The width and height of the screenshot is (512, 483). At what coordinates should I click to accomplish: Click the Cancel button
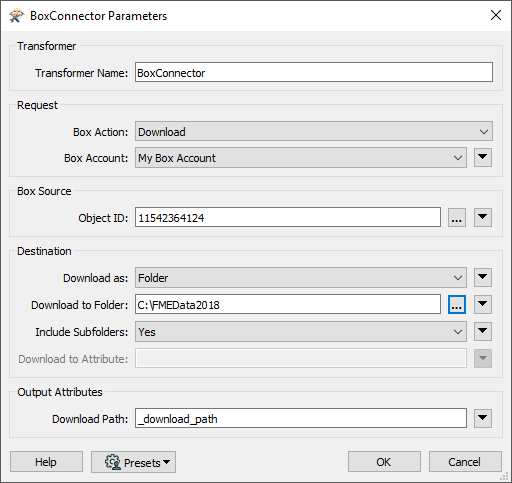[x=465, y=462]
